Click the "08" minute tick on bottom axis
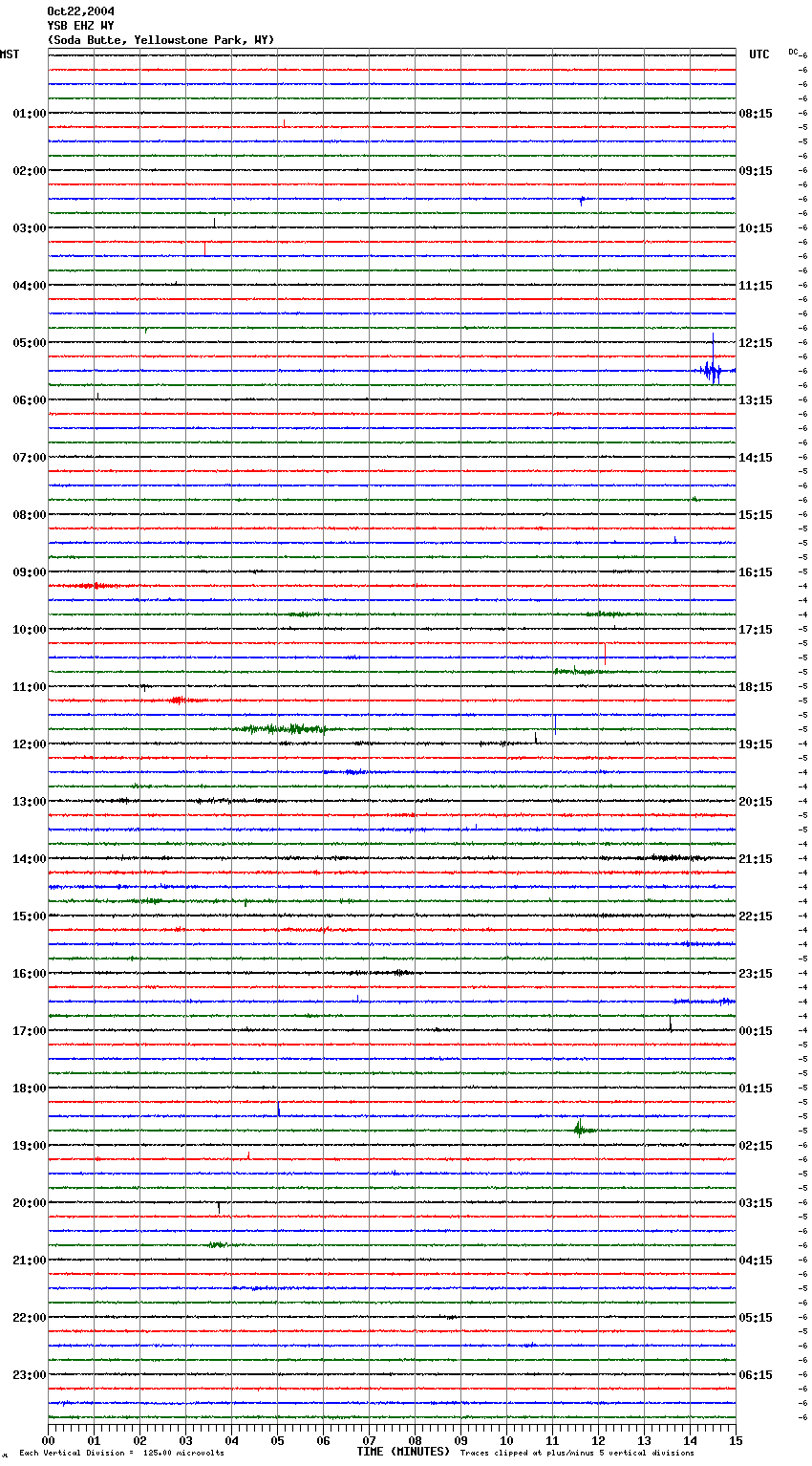This screenshot has height=1466, width=812. 415,1440
